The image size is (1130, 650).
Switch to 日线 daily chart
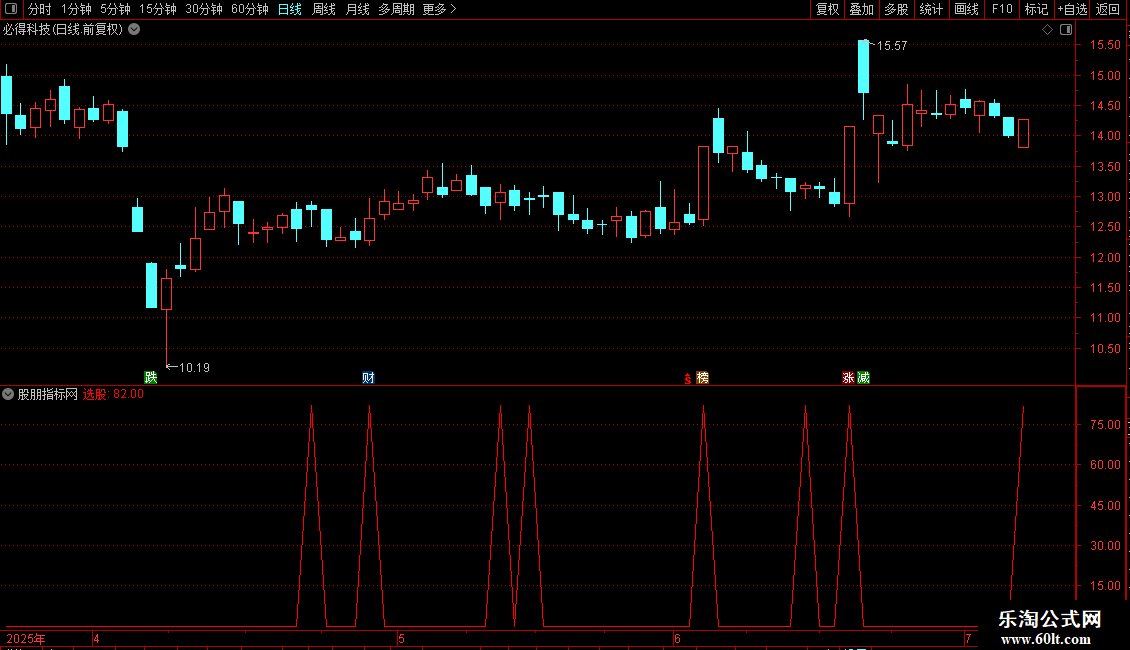point(290,9)
